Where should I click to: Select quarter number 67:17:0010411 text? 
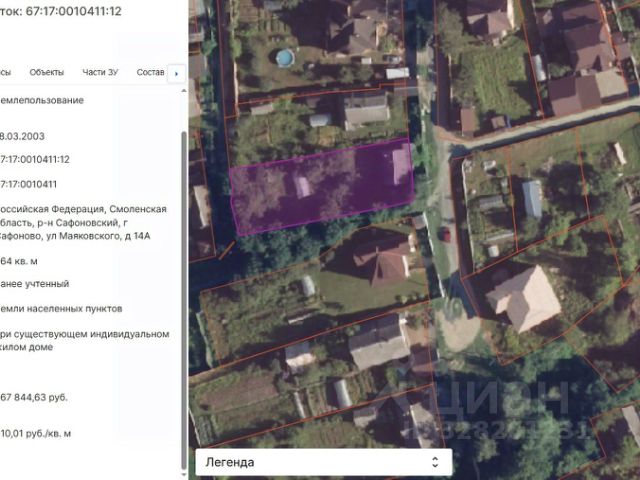[x=28, y=184]
